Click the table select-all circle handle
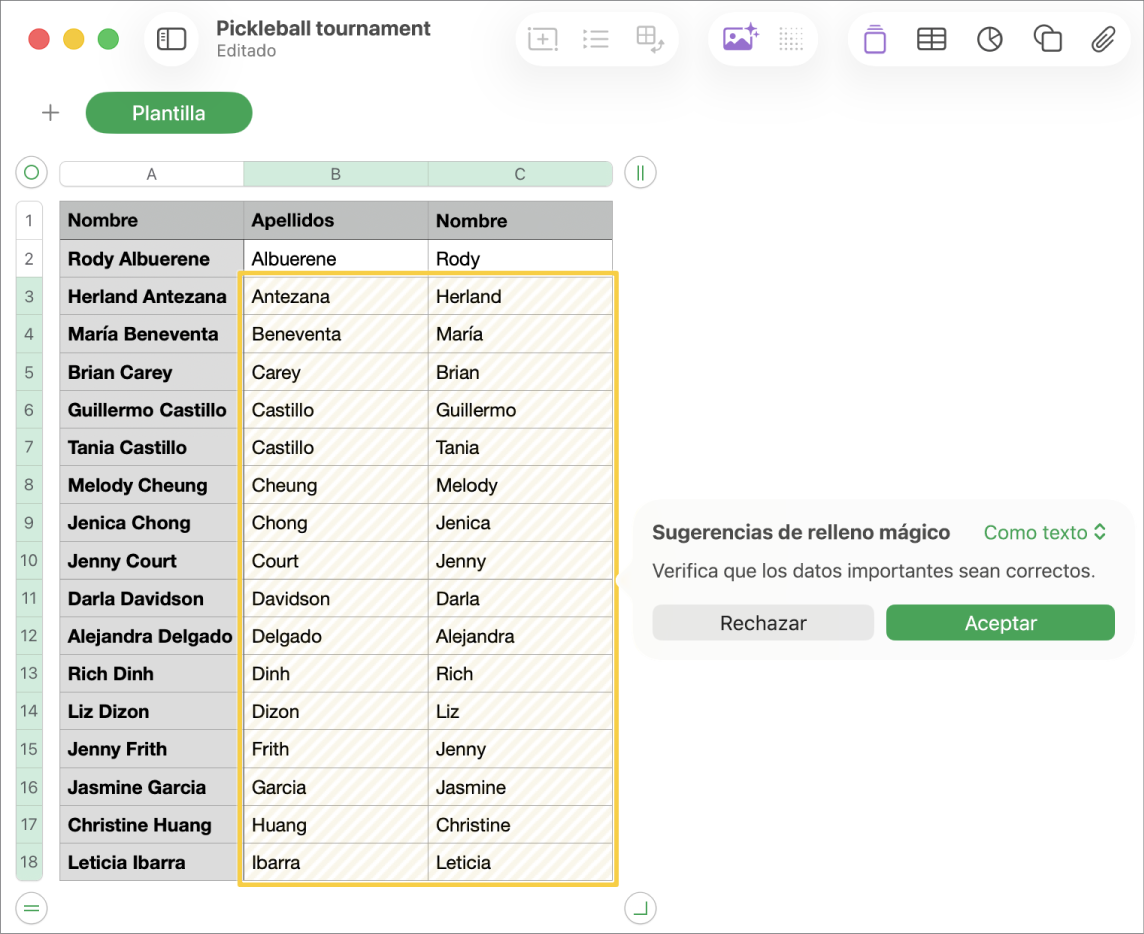The image size is (1144, 934). (x=31, y=173)
